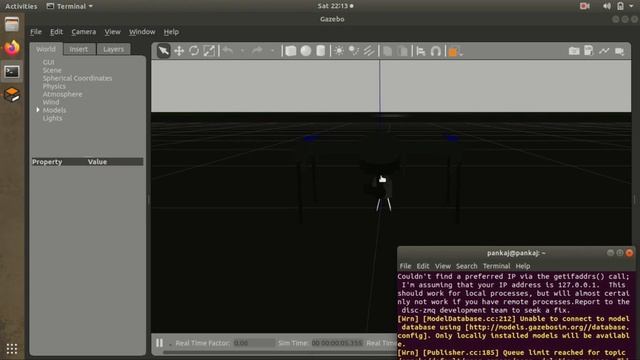
Task: Activate the rotate mode tool
Action: tap(194, 51)
